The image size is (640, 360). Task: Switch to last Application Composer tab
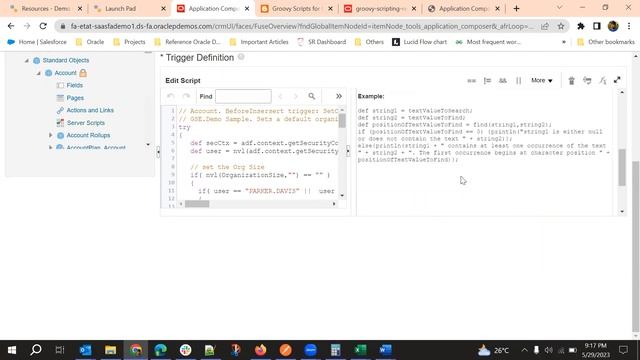coord(464,8)
